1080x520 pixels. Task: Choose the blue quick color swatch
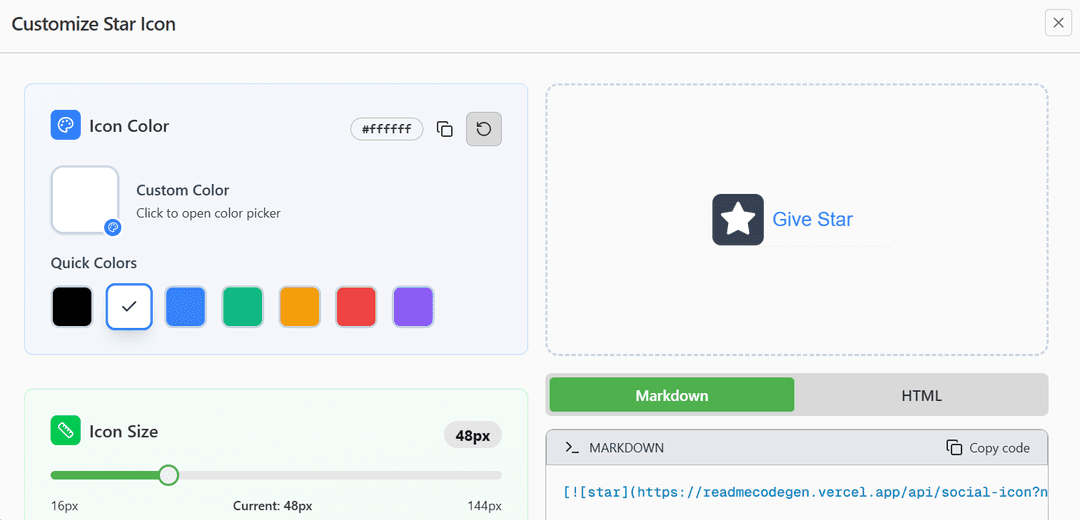(x=185, y=307)
